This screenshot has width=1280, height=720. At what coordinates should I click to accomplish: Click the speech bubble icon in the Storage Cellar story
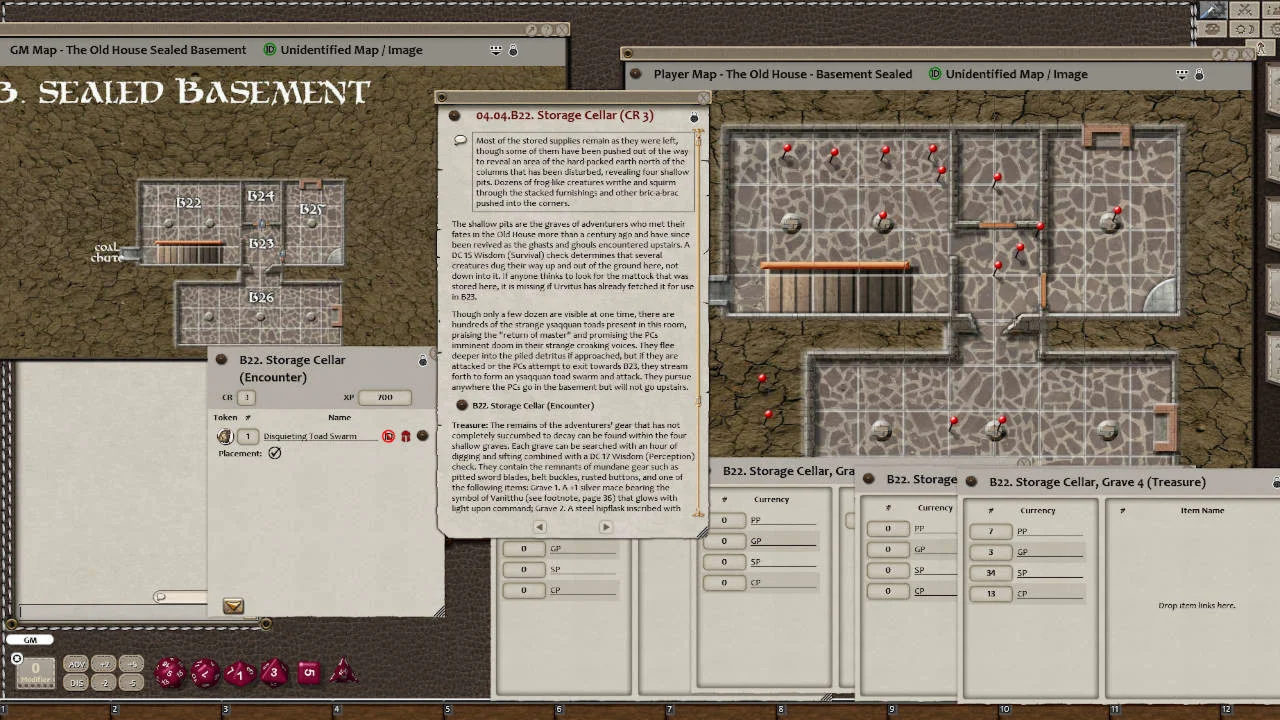click(460, 140)
